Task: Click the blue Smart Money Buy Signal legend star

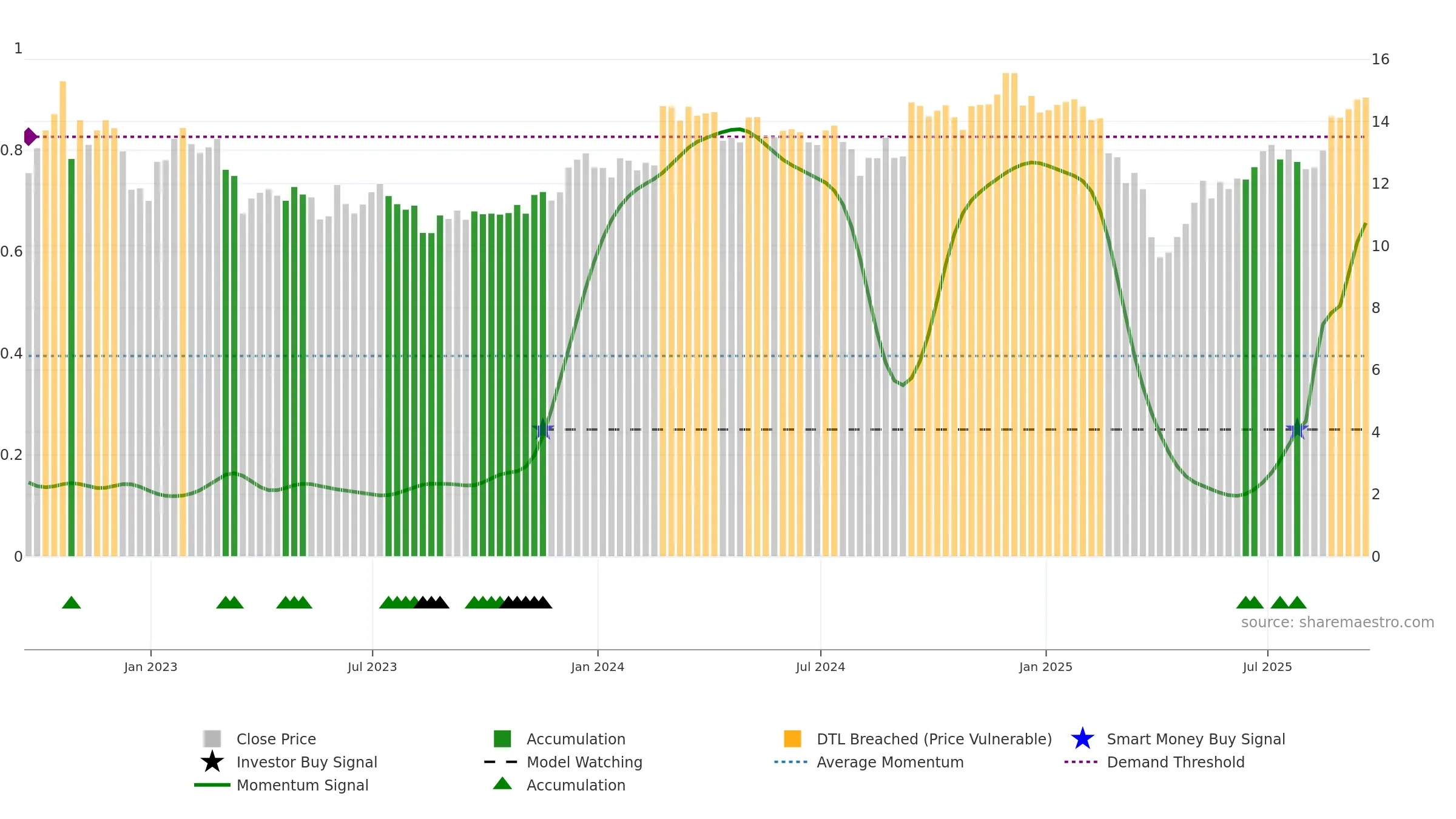Action: click(1082, 739)
